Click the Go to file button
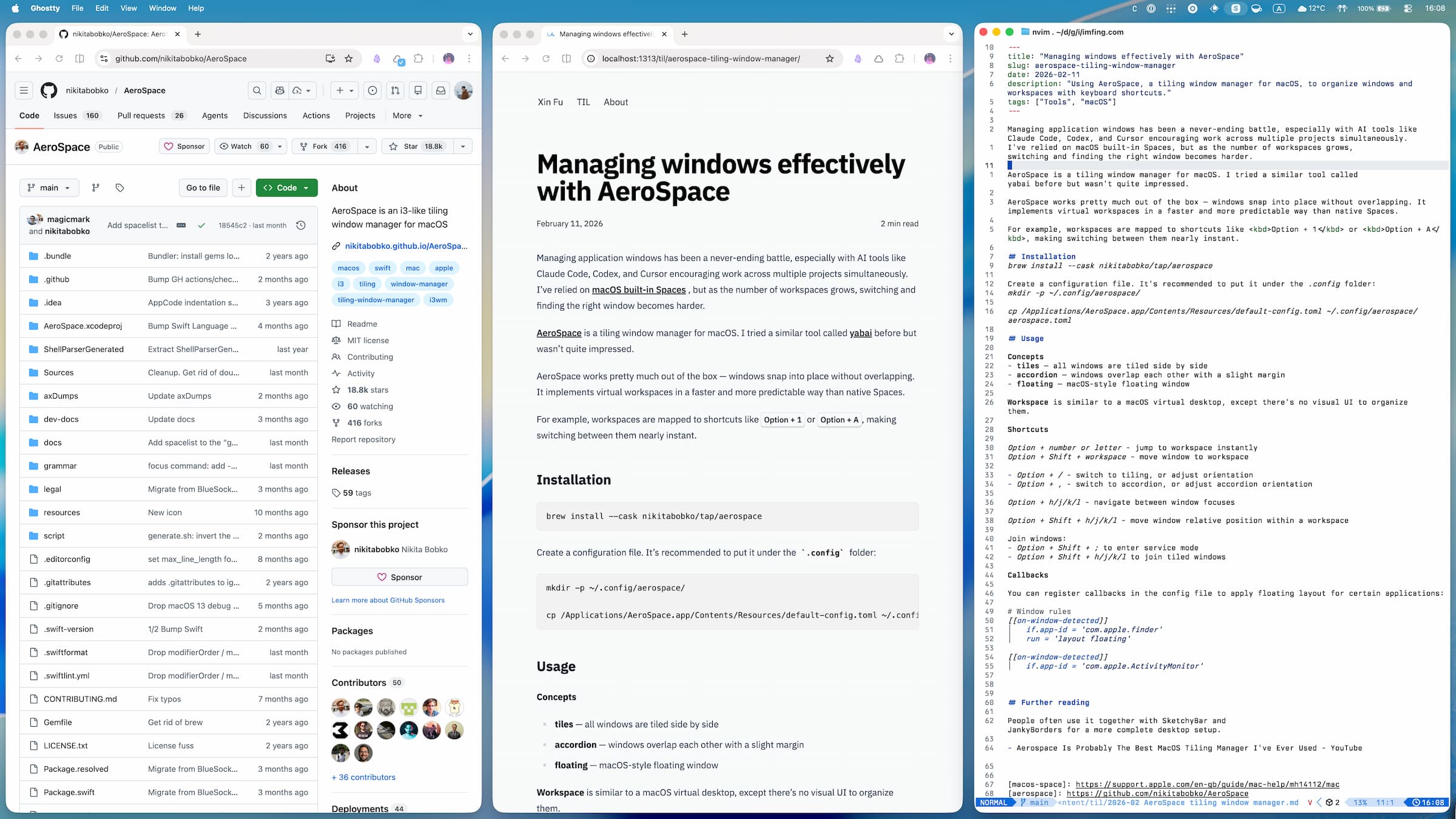1456x819 pixels. (203, 187)
